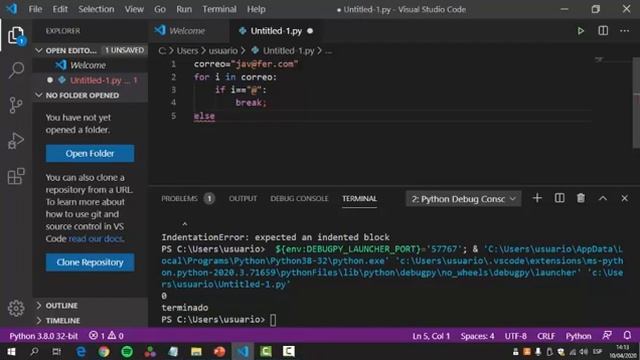
Task: Open the feedback icon in status bar
Action: [x=607, y=336]
